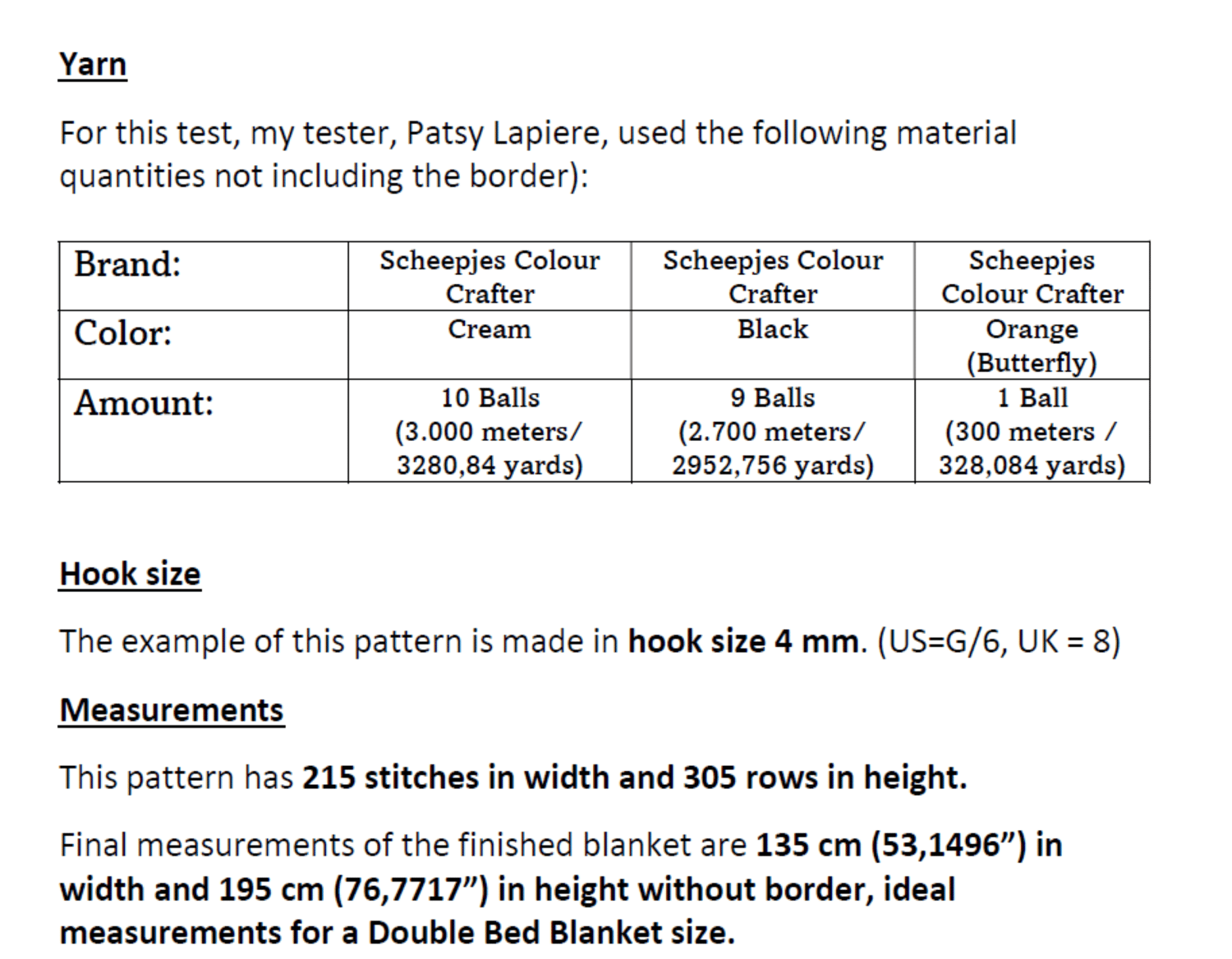Image resolution: width=1232 pixels, height=959 pixels.
Task: Click the "Color:" table row label
Action: point(123,333)
